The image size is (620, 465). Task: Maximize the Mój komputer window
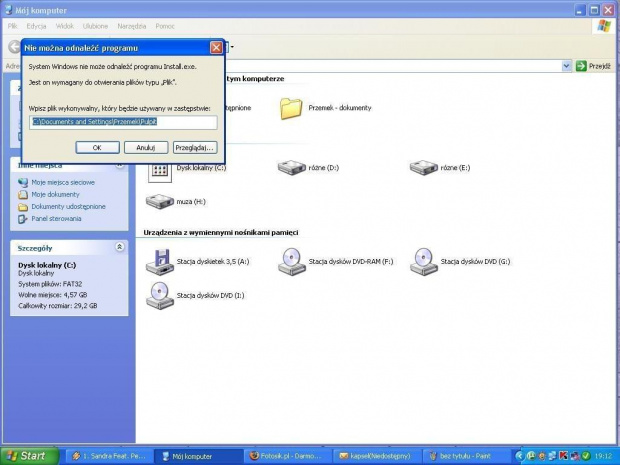coord(594,10)
